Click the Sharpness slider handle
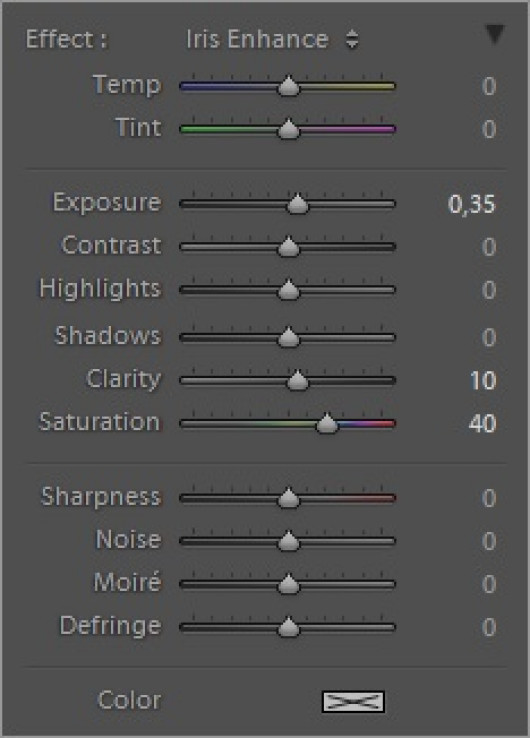 coord(289,498)
